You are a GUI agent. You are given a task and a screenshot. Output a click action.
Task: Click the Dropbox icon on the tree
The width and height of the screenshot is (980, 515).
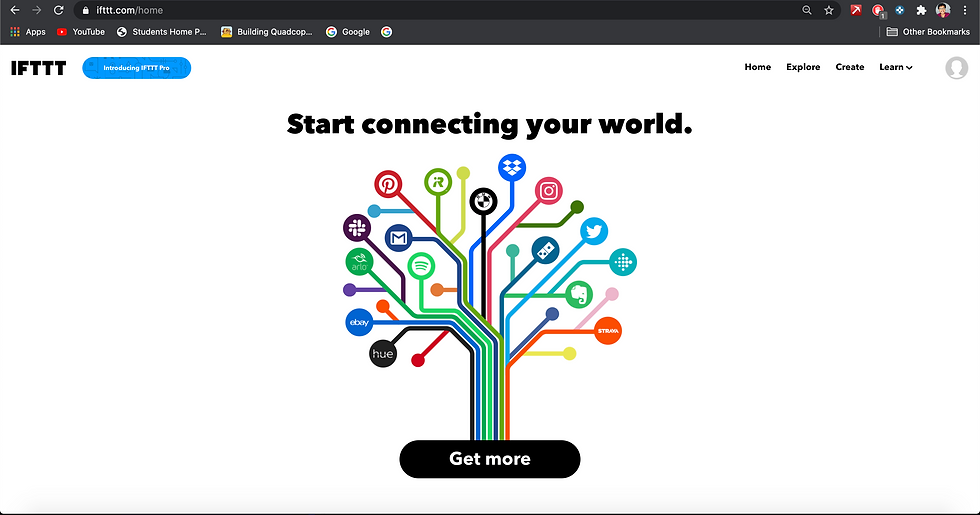click(512, 168)
